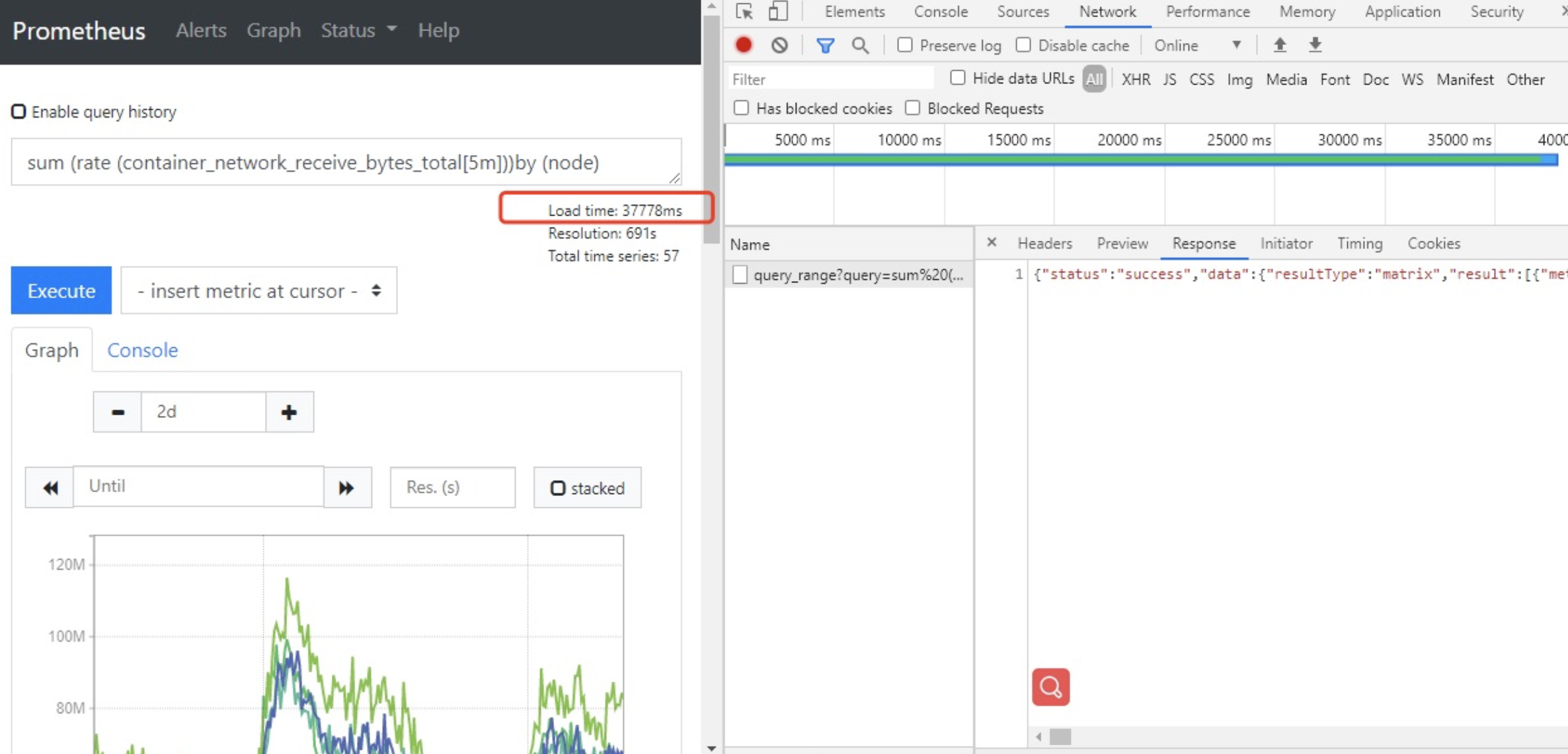Image resolution: width=1568 pixels, height=754 pixels.
Task: Increase graph range with plus button
Action: coord(290,412)
